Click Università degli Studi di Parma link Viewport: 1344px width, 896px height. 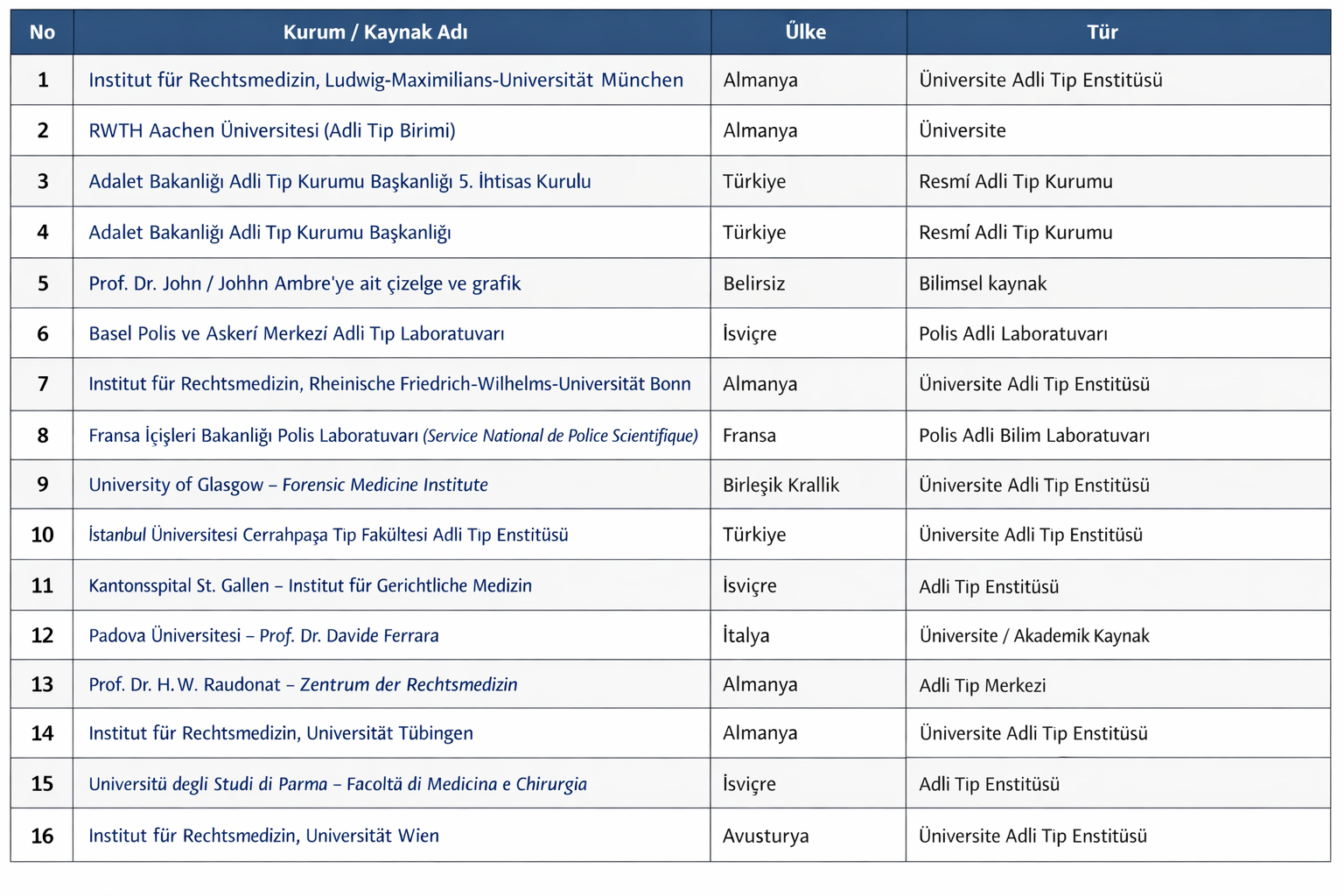(337, 784)
